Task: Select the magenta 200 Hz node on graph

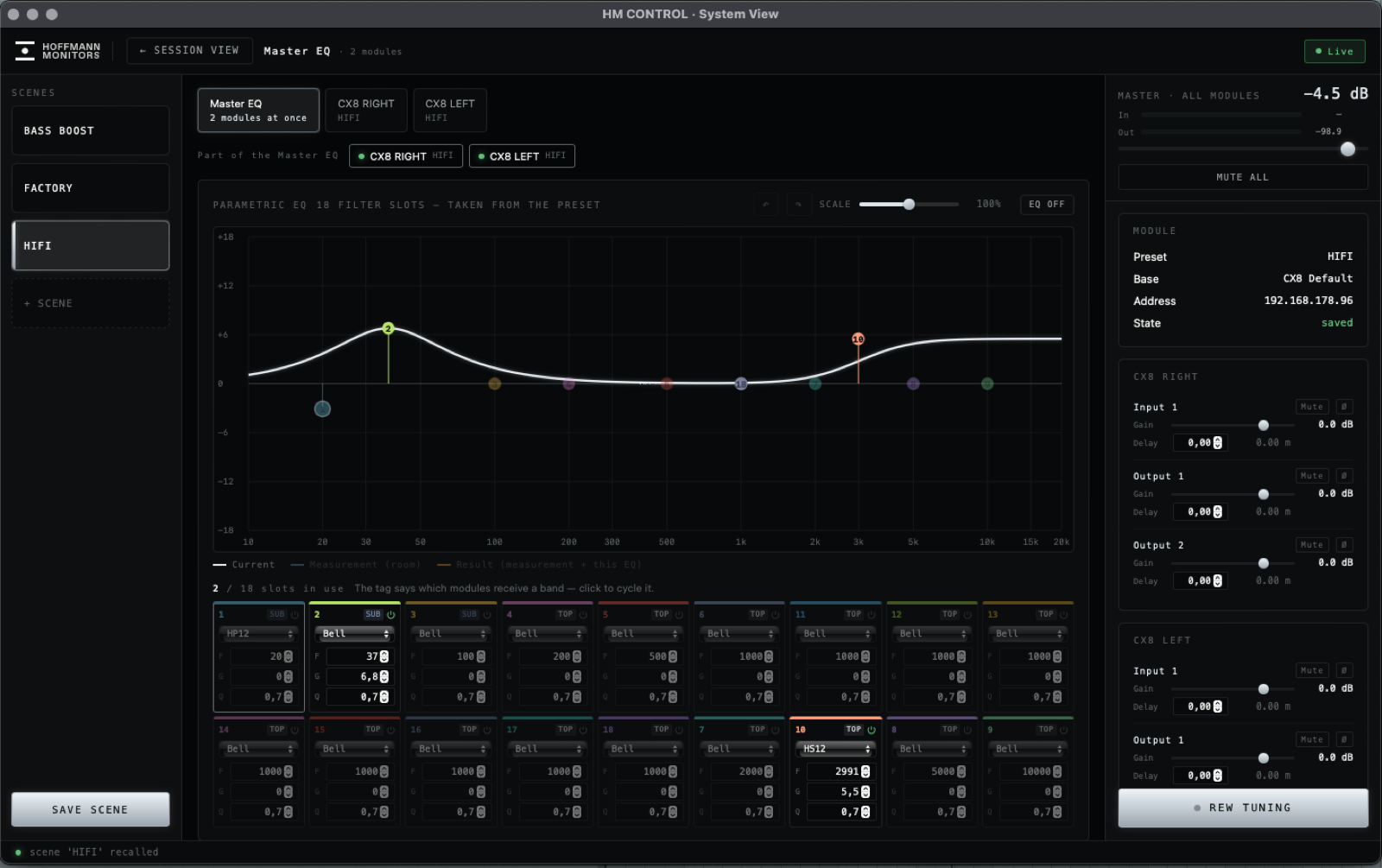Action: pos(568,383)
